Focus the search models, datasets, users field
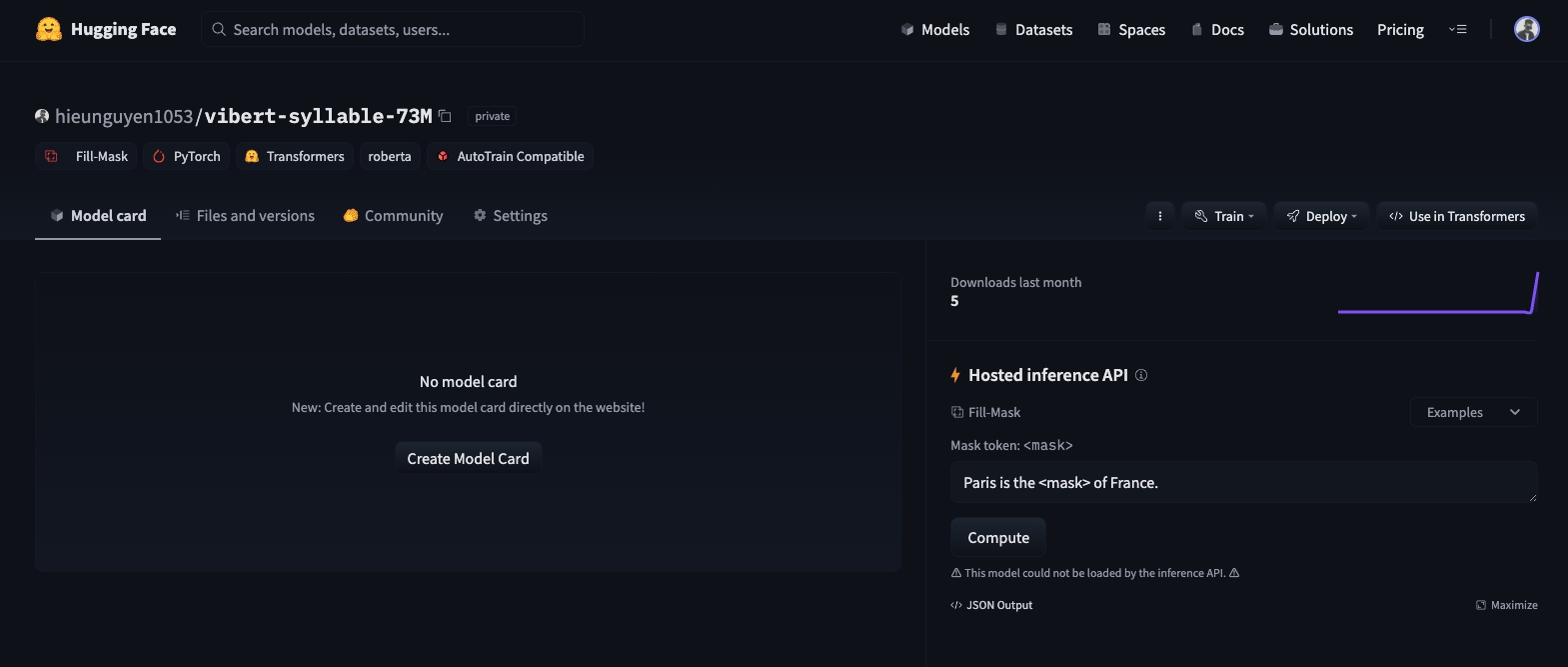 click(393, 29)
